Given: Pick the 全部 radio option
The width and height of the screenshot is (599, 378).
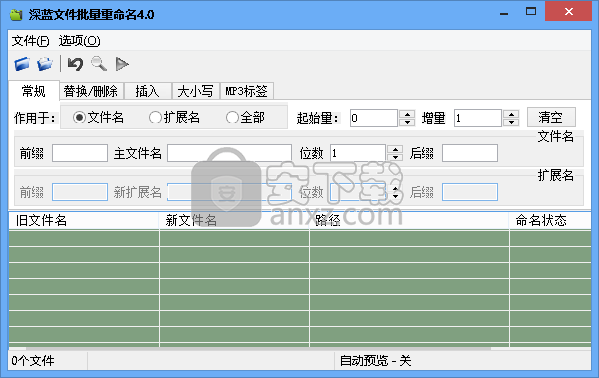Looking at the screenshot, I should pyautogui.click(x=246, y=117).
